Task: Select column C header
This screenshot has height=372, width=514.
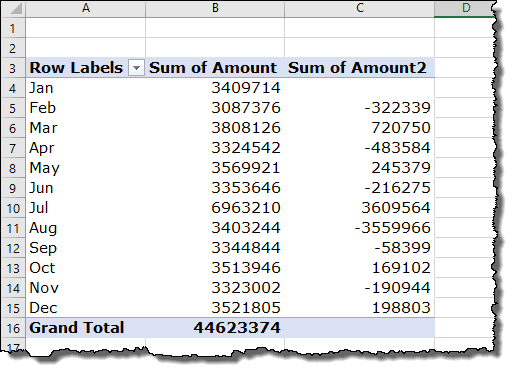Action: (x=359, y=8)
